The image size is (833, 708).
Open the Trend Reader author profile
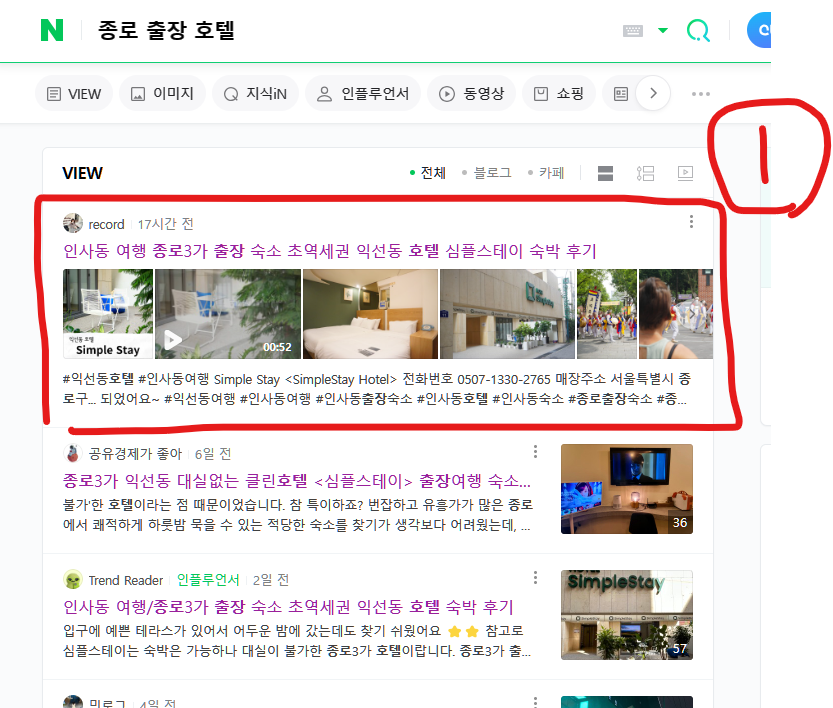[125, 580]
